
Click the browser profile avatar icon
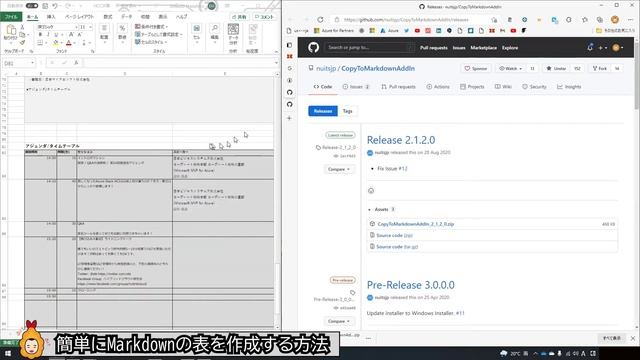(x=615, y=20)
